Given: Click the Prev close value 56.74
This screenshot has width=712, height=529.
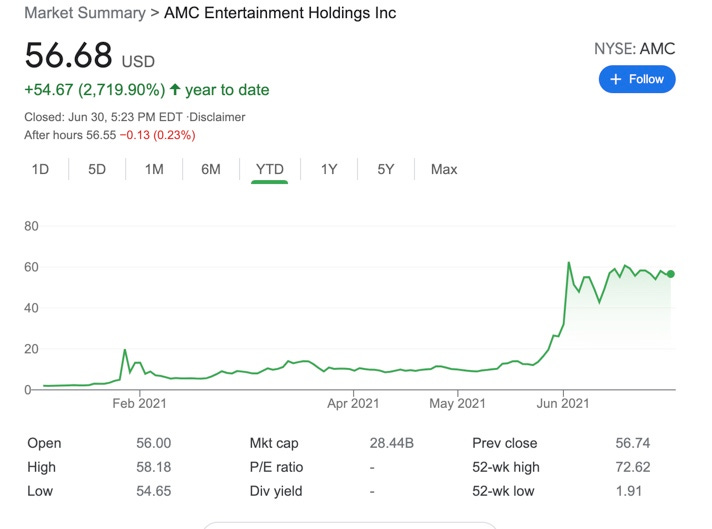Looking at the screenshot, I should tap(633, 443).
